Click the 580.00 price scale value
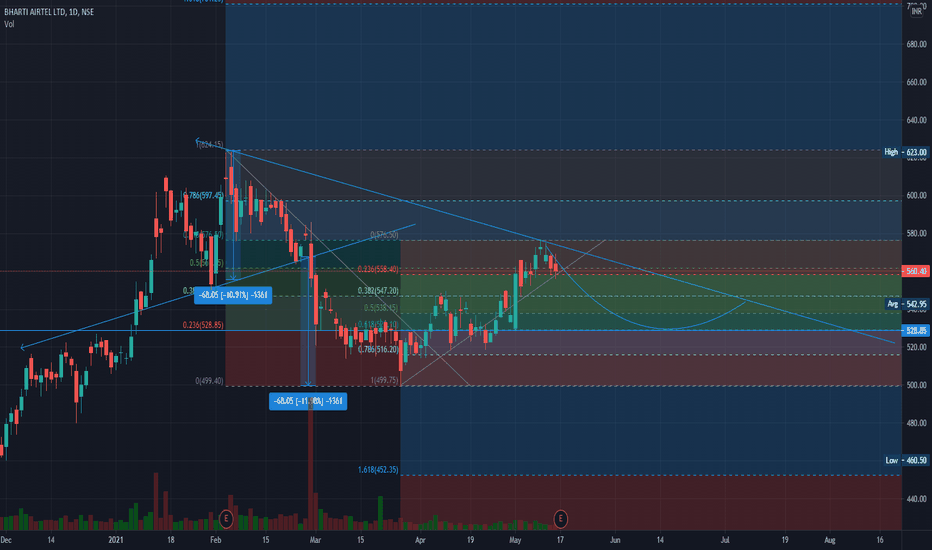Screen dimensions: 932x550 (x=916, y=234)
